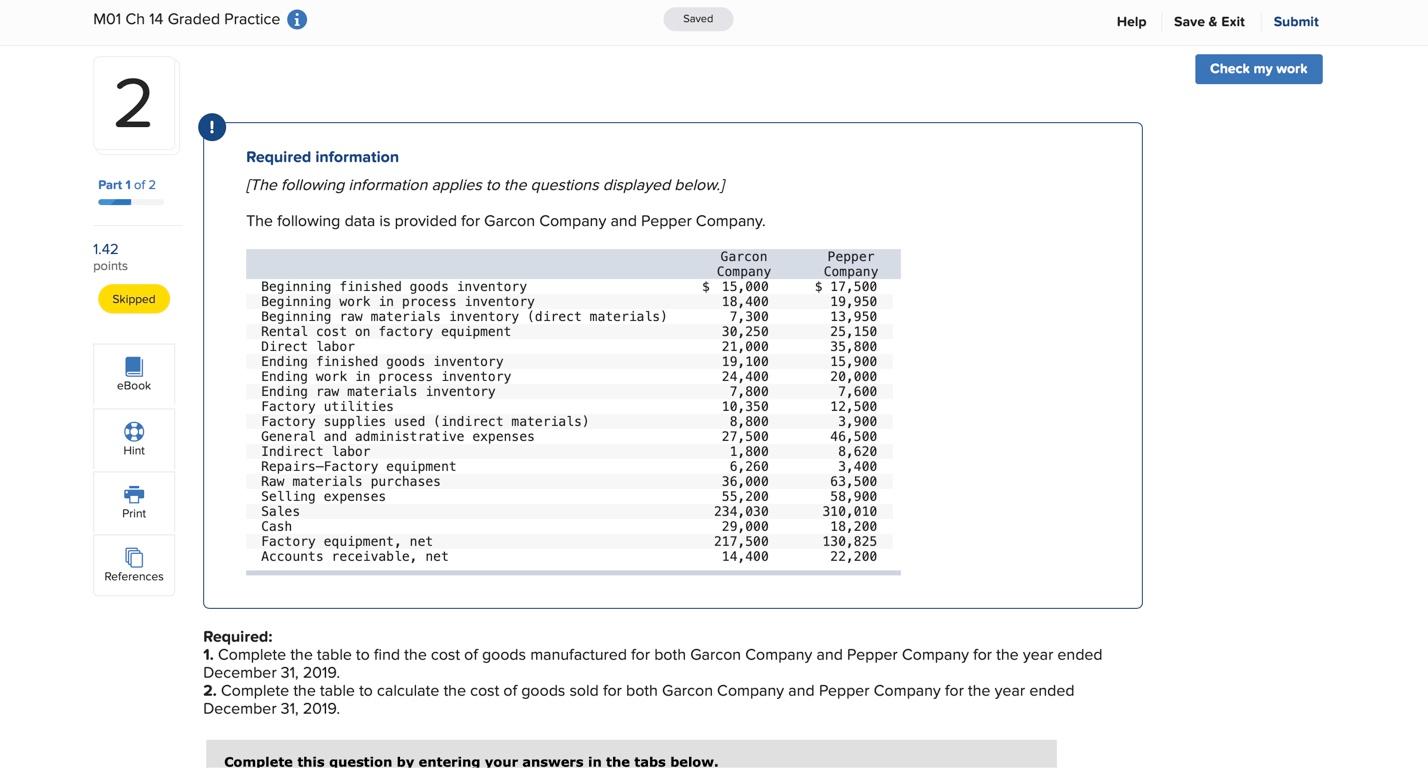Click the Beginning work in process inventory label
The height and width of the screenshot is (771, 1428).
[398, 302]
